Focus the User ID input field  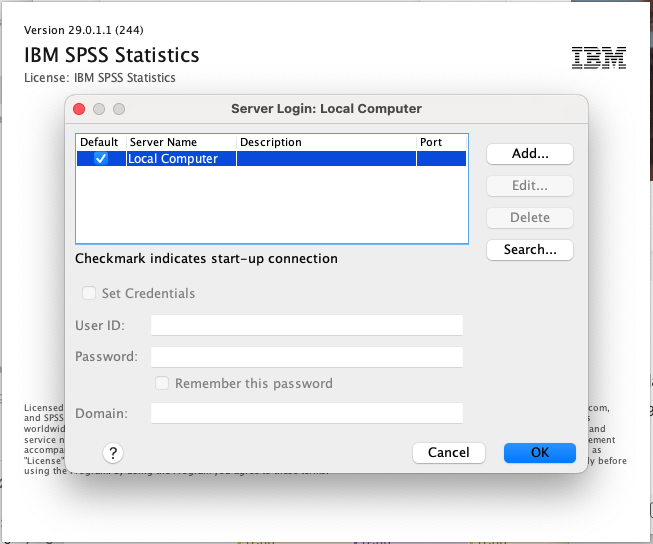pos(307,325)
